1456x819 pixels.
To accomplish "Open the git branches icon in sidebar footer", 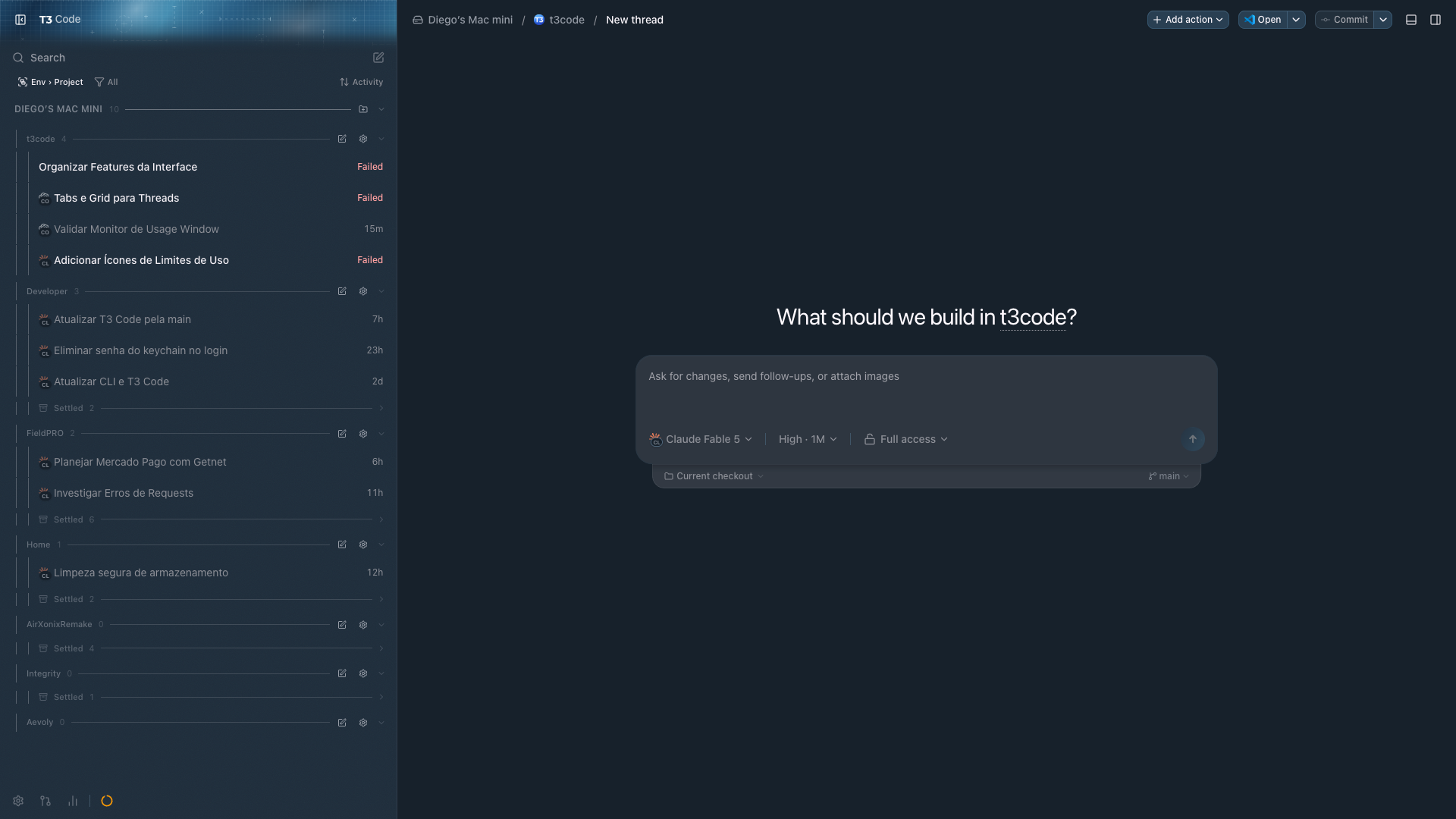I will coord(45,801).
